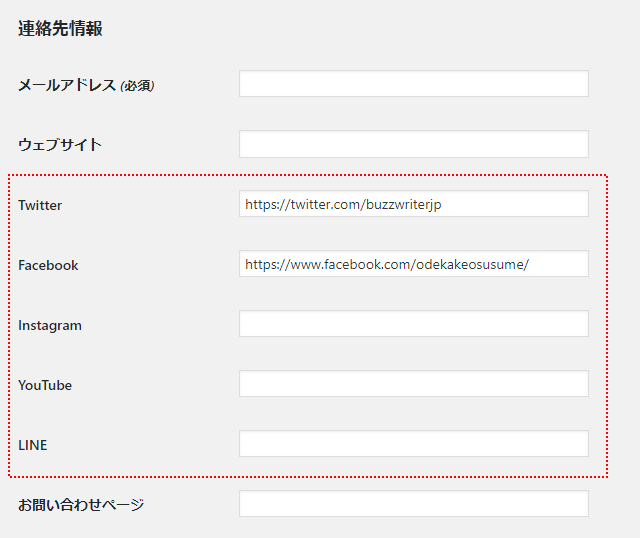This screenshot has height=538, width=640.
Task: Select the Facebook label text
Action: [x=48, y=265]
